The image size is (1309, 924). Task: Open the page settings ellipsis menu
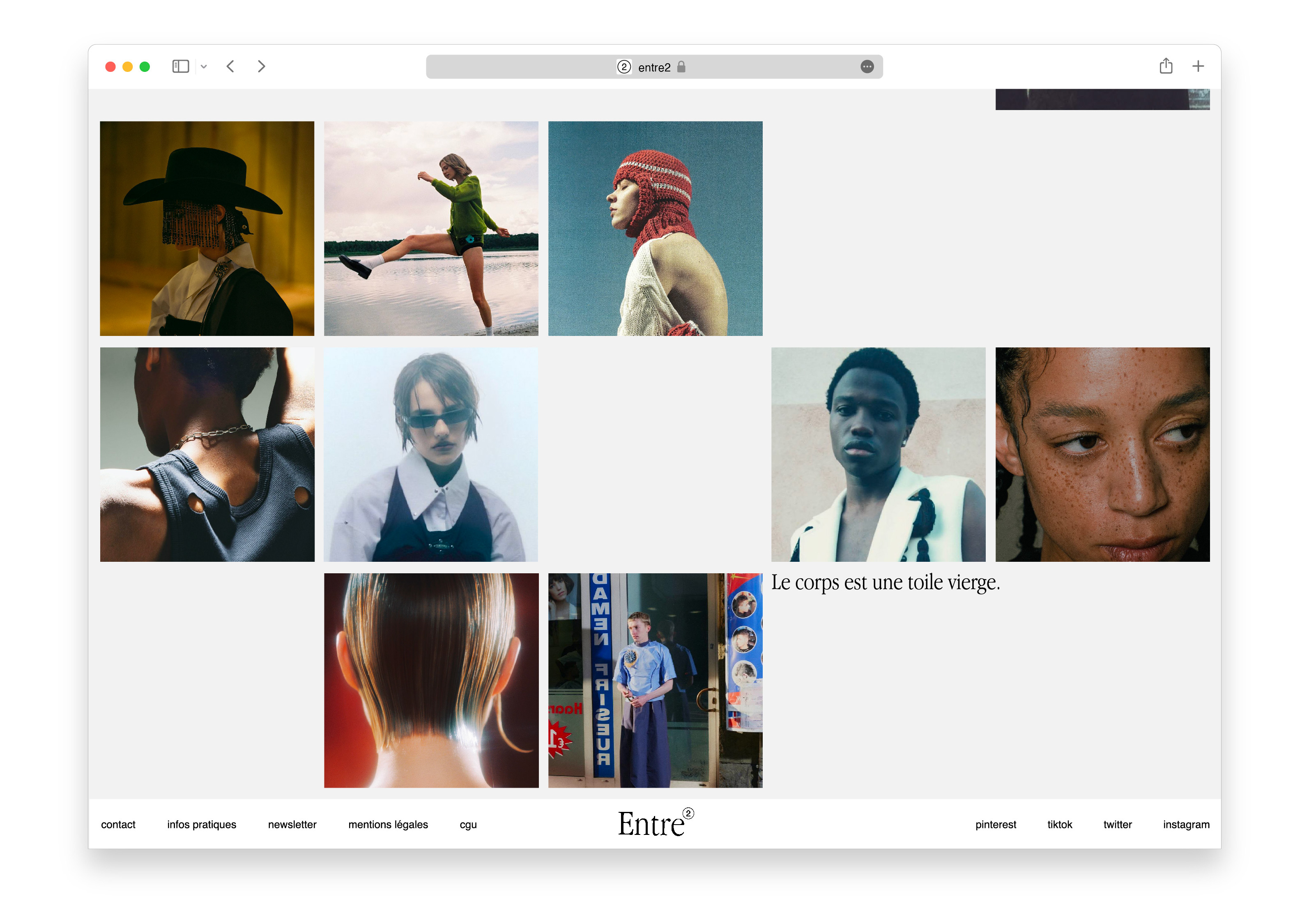click(x=867, y=67)
